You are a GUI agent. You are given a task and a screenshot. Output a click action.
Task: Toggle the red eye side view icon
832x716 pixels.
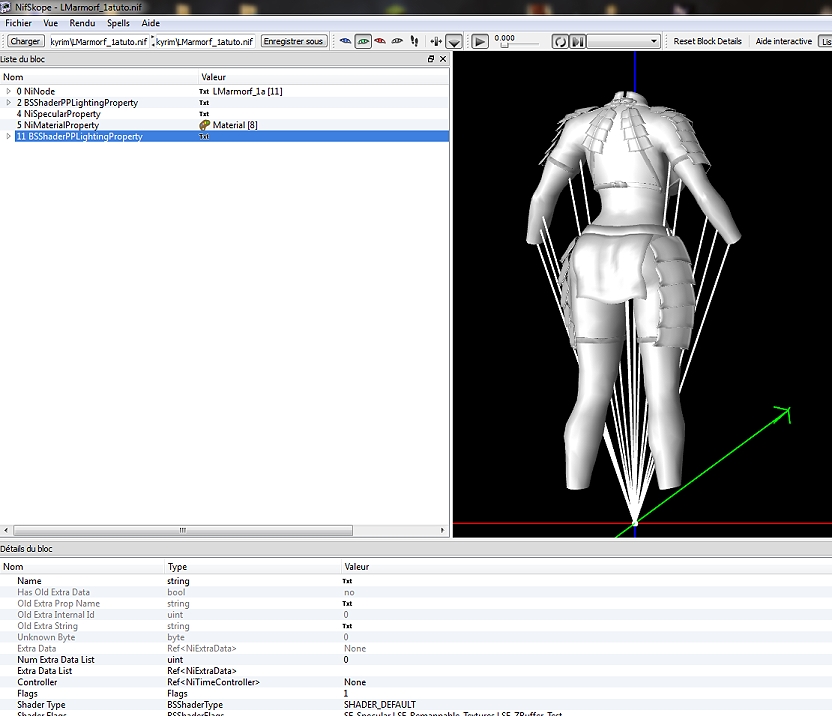pyautogui.click(x=380, y=41)
